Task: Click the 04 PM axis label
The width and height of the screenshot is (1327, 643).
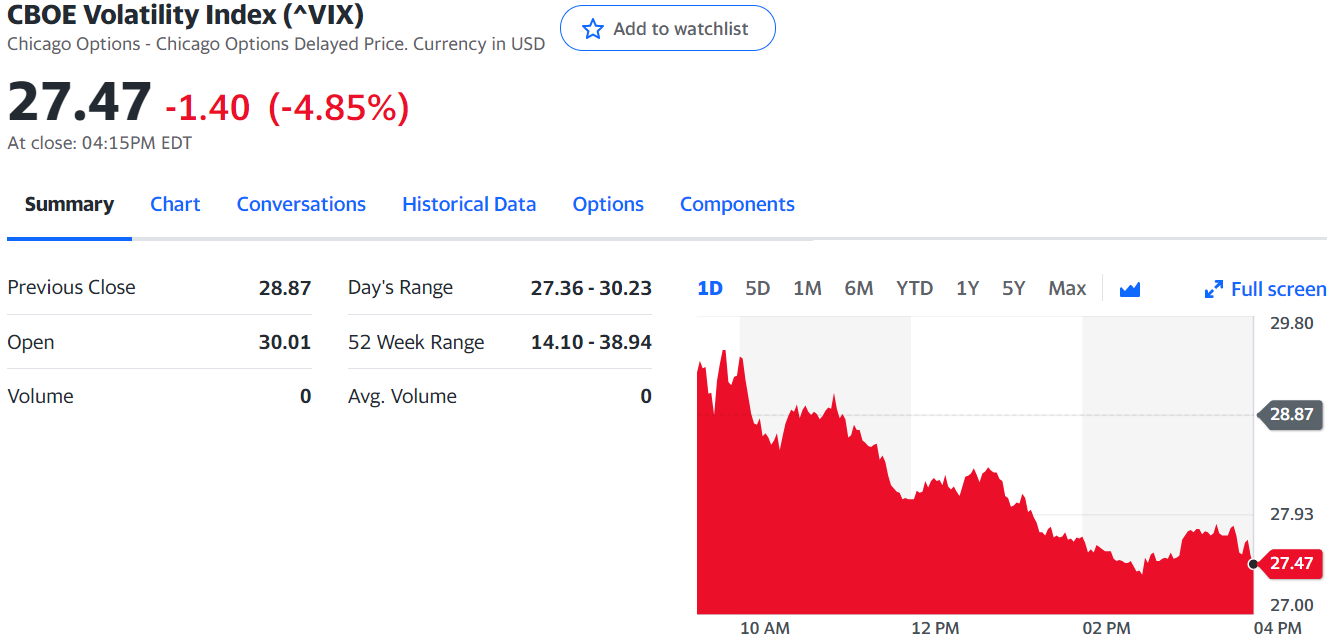Action: (x=1277, y=628)
